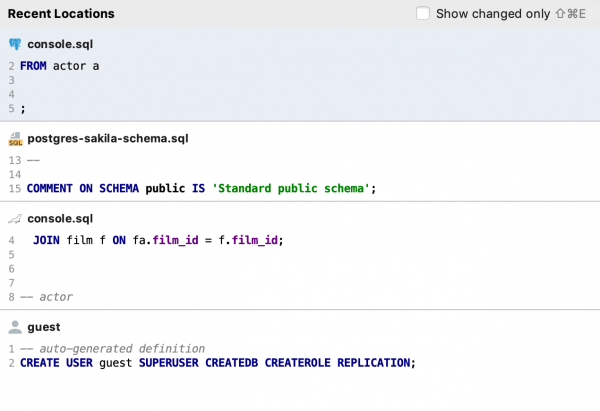Jump to the CREATE USER guest statement
This screenshot has height=411, width=600.
(216, 362)
